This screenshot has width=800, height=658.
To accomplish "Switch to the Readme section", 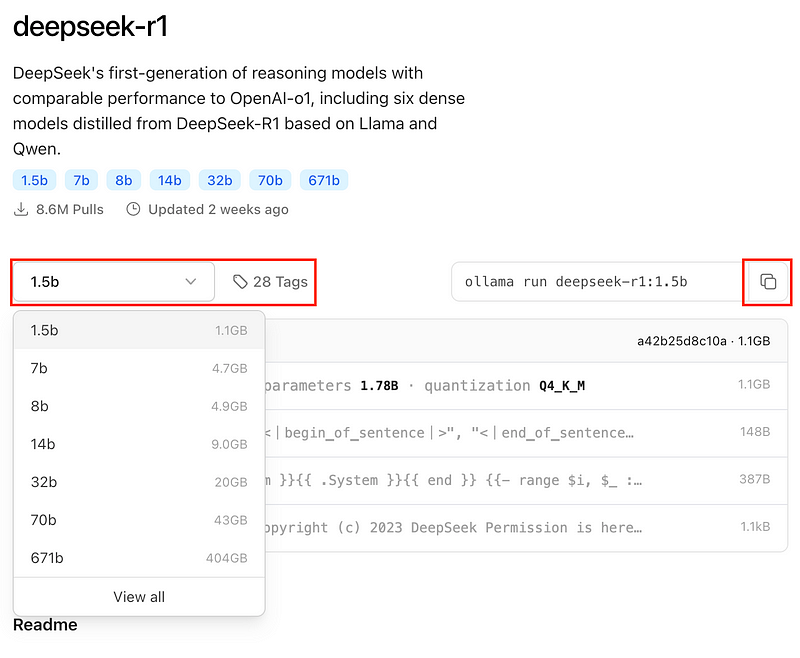I will click(x=44, y=624).
